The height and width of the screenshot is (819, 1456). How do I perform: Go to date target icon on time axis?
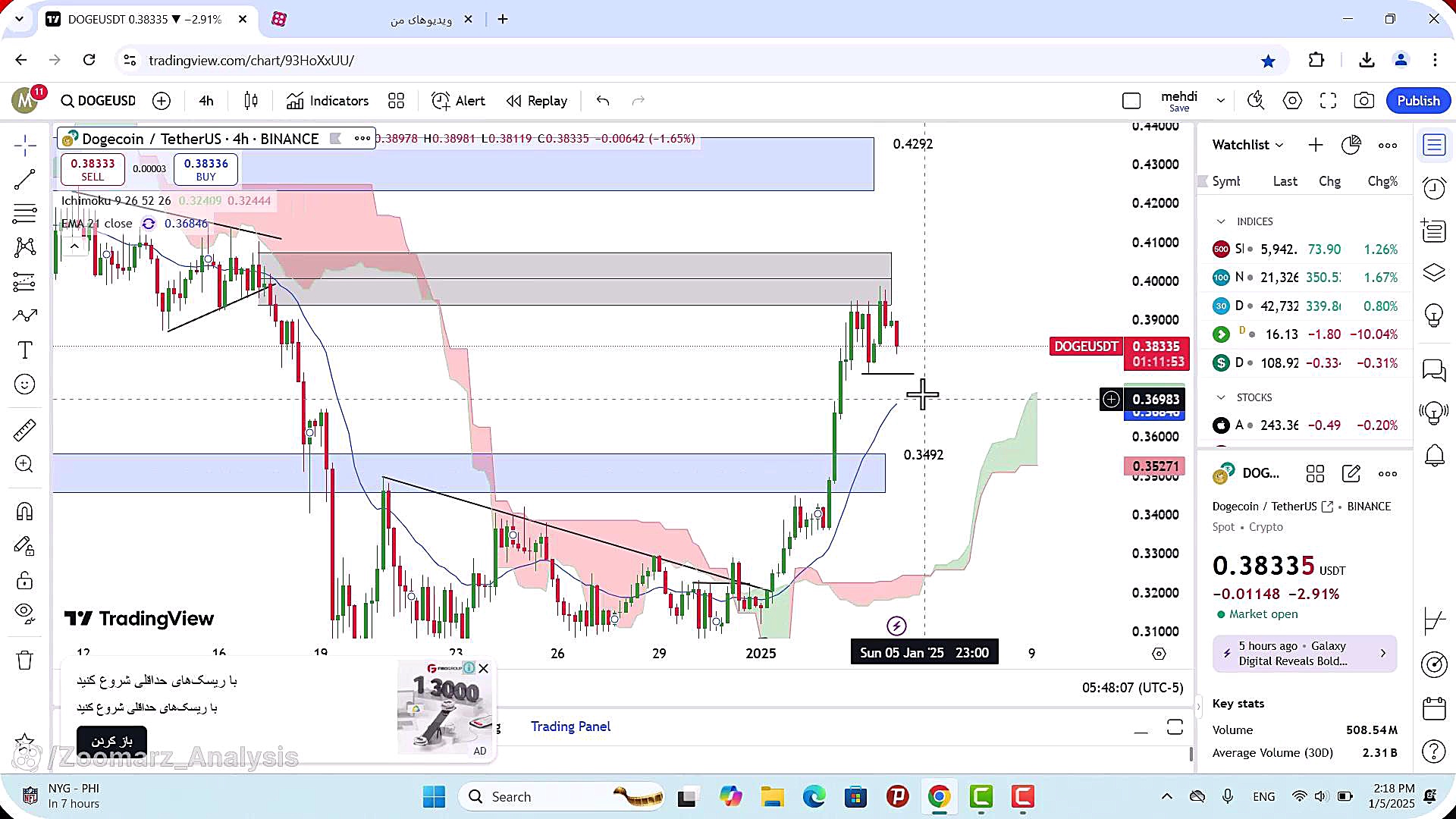[x=1159, y=654]
